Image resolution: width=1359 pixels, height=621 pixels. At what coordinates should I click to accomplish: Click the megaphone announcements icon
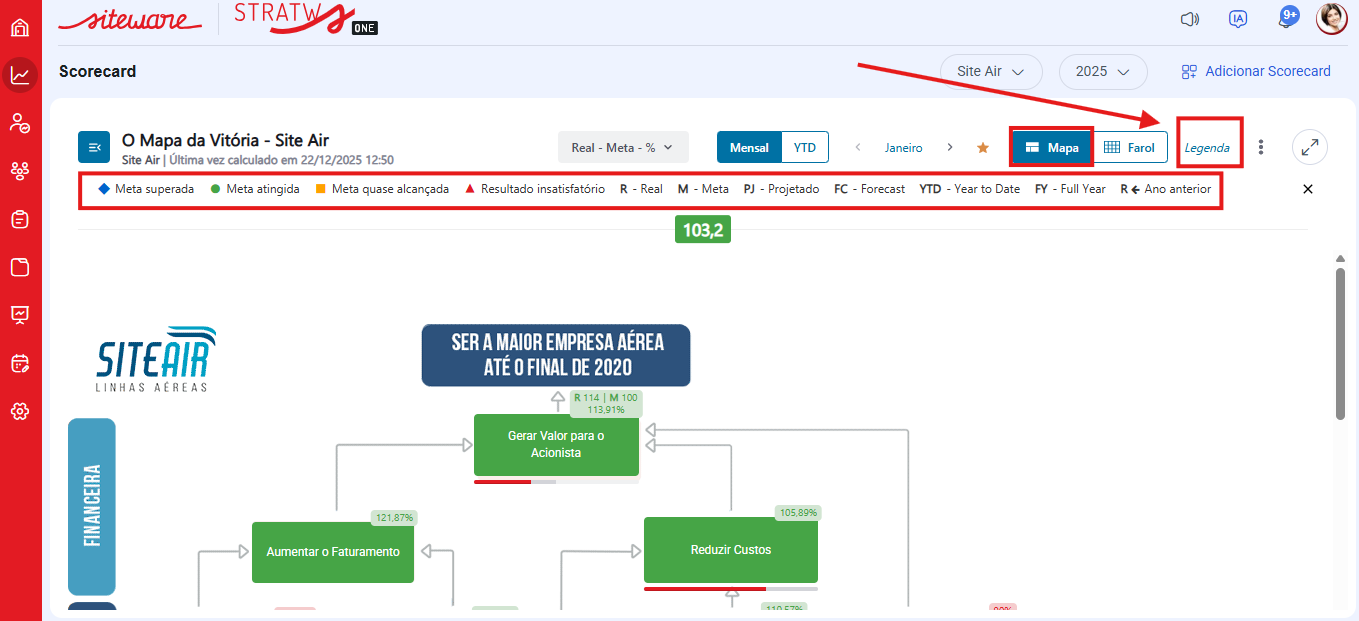pos(1189,19)
